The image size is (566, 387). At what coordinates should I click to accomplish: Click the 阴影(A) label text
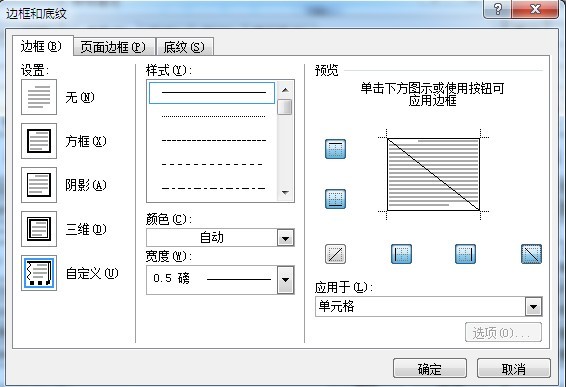pyautogui.click(x=86, y=185)
